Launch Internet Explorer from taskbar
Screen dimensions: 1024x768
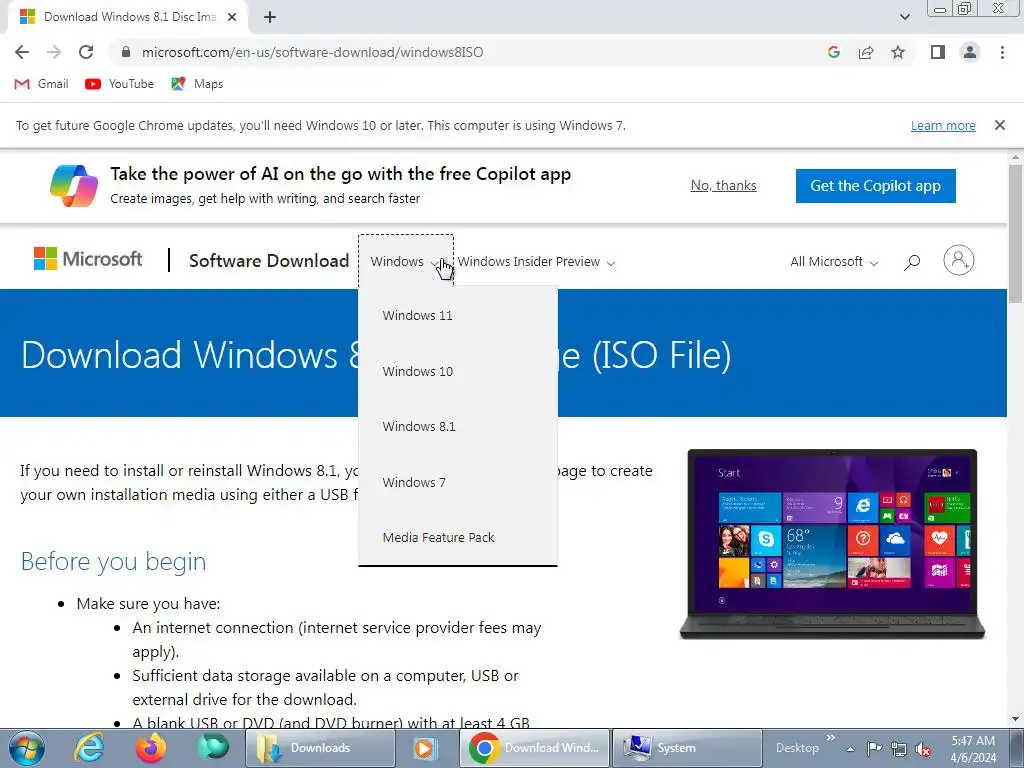(x=88, y=748)
